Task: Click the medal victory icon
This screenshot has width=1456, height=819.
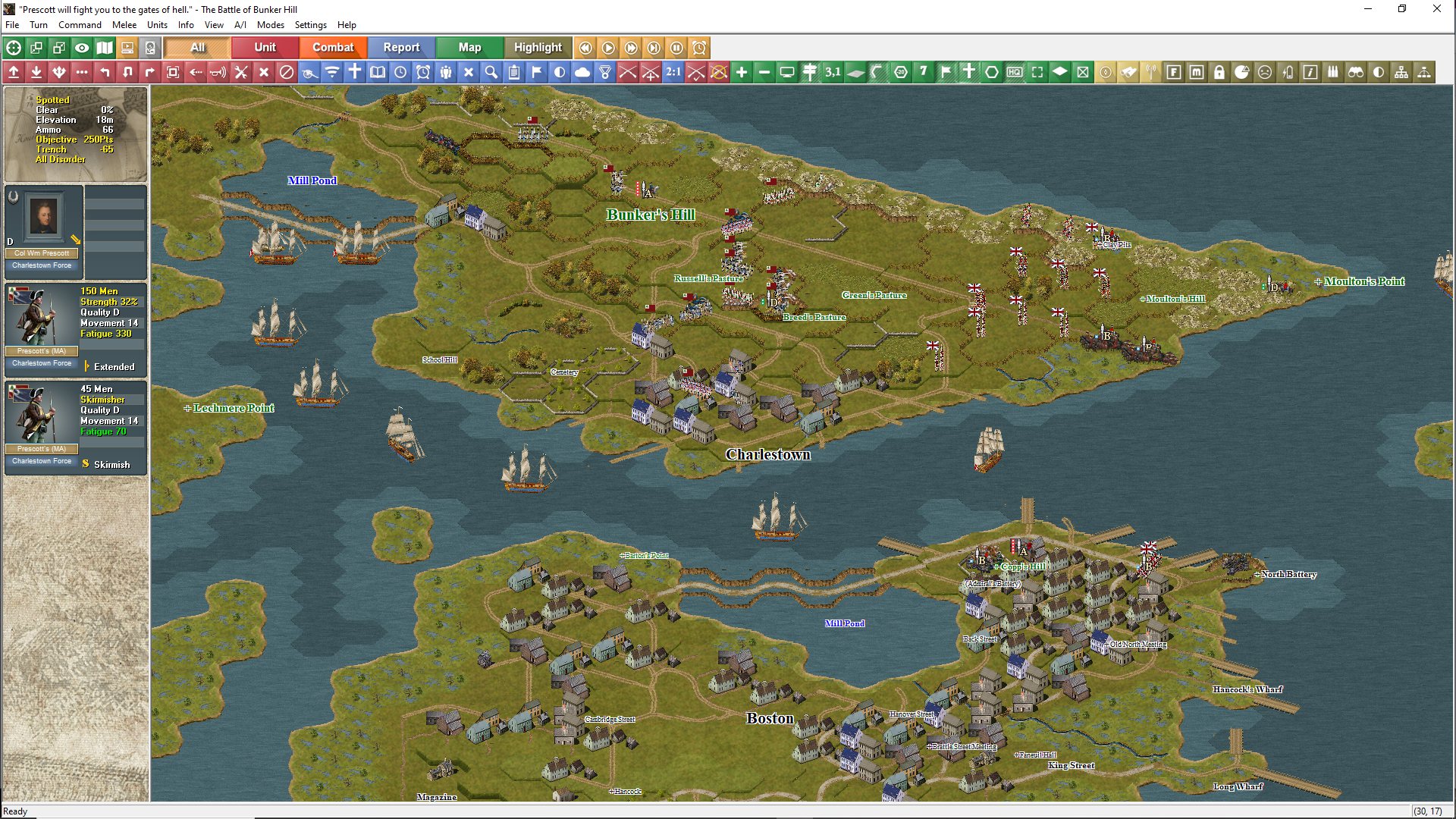Action: click(x=605, y=72)
